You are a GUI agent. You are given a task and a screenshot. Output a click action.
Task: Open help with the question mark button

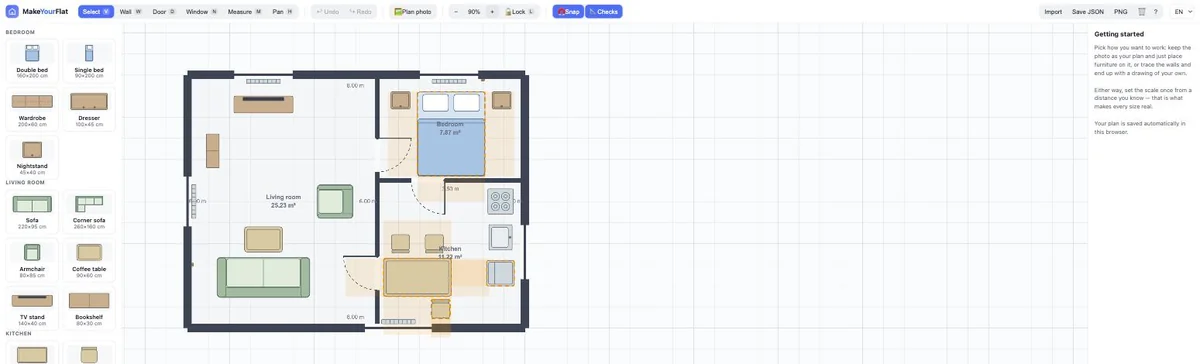coord(1156,12)
